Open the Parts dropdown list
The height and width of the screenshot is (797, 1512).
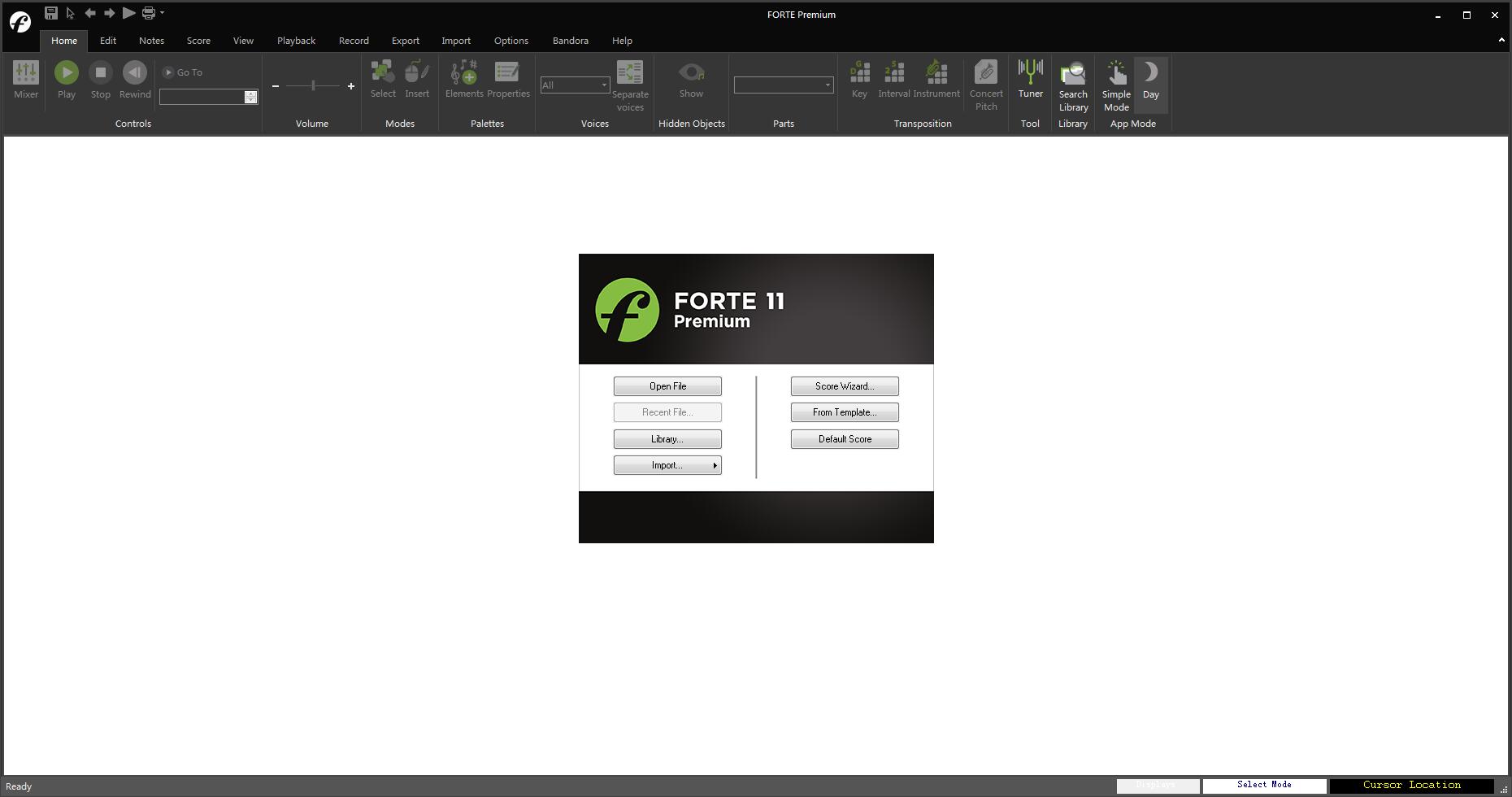tap(828, 85)
